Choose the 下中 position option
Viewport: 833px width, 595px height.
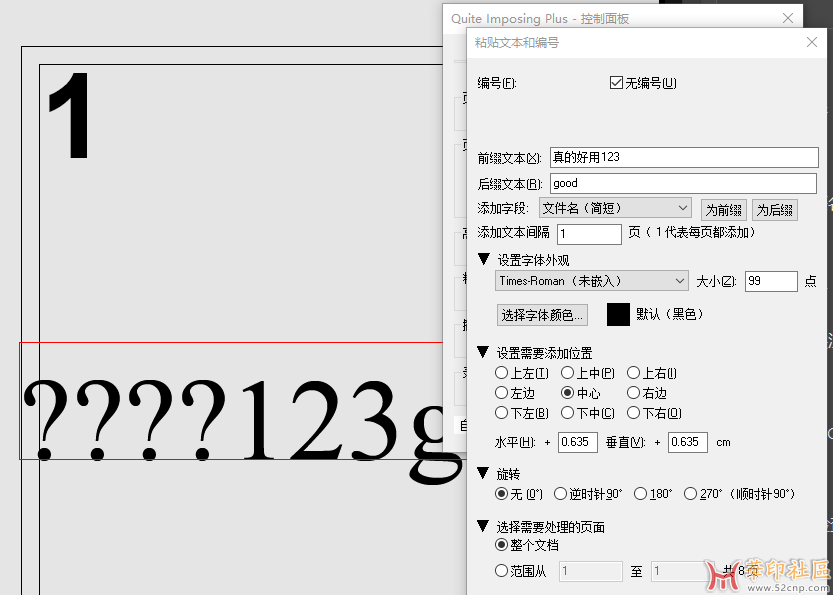568,413
